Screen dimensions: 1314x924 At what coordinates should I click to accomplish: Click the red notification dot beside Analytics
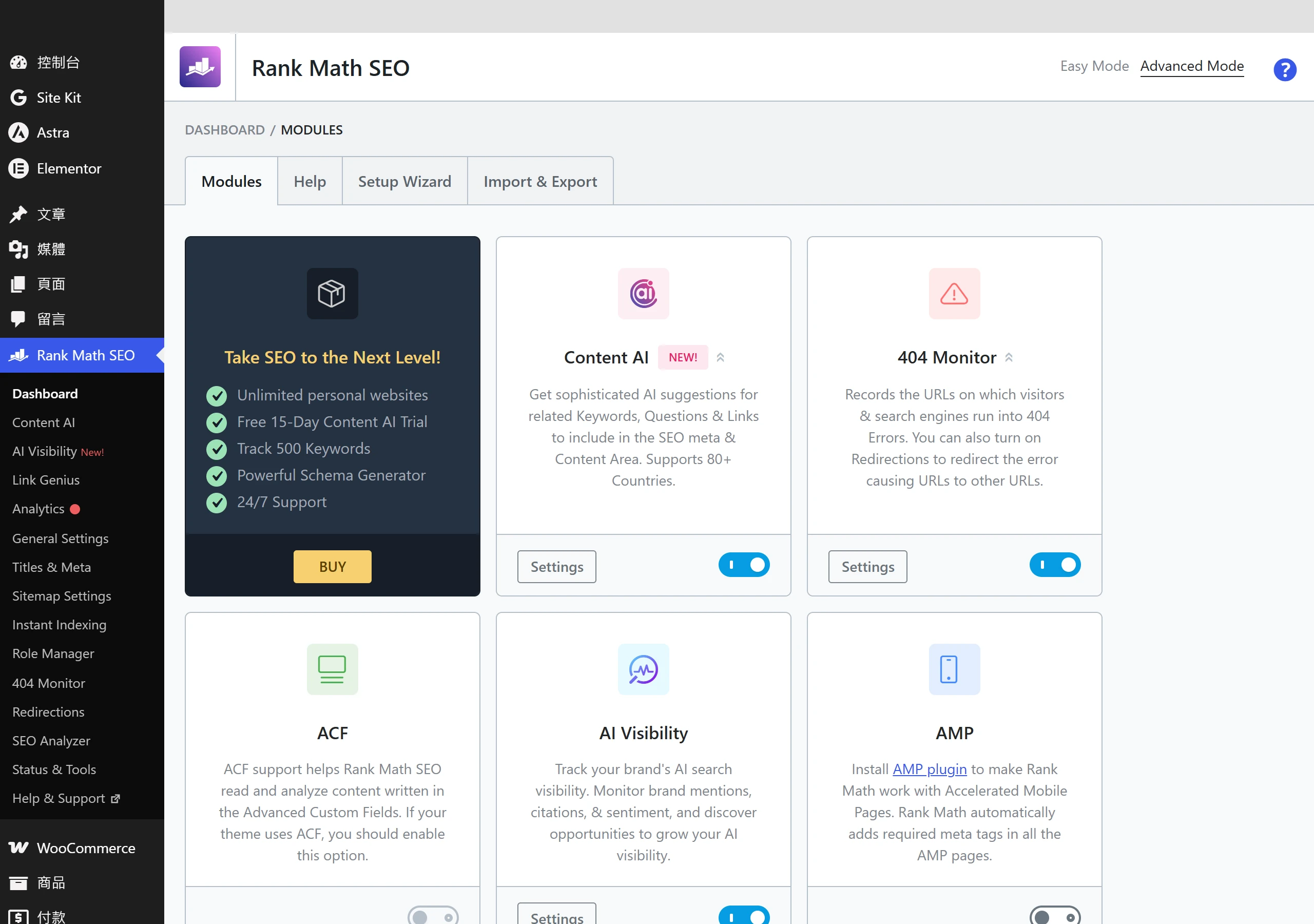75,509
